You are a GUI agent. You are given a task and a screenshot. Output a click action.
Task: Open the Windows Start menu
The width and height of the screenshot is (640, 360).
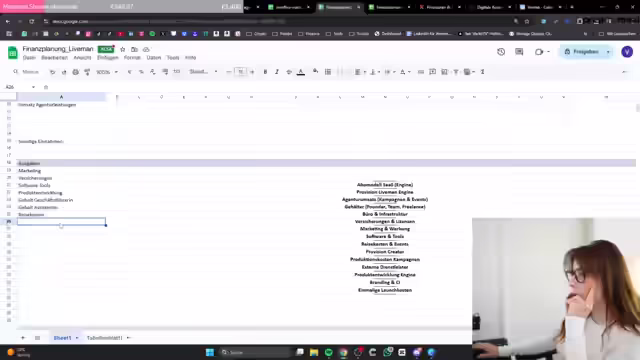click(210, 352)
